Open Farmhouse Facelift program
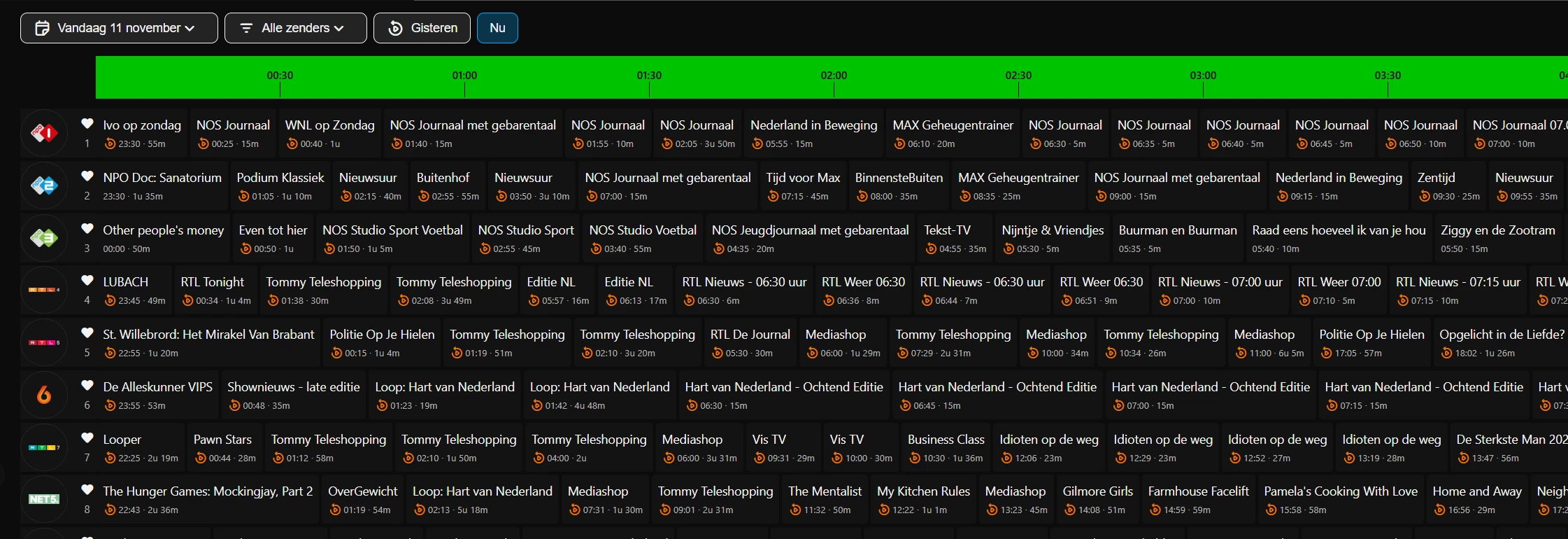This screenshot has height=539, width=1568. click(x=1198, y=500)
